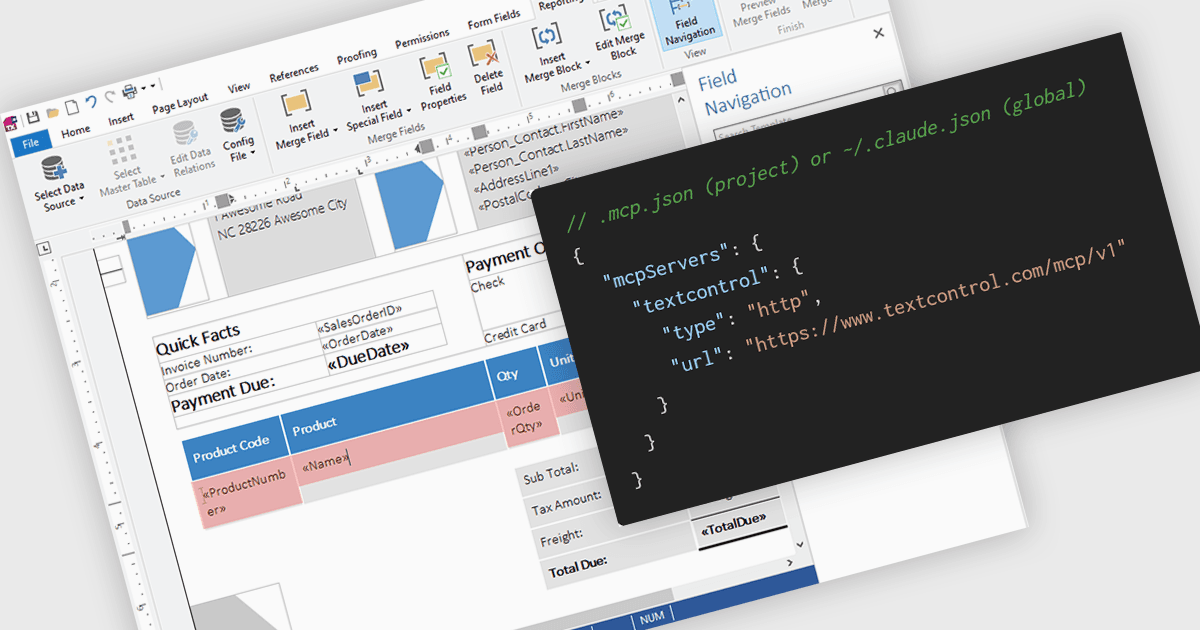Screen dimensions: 1200x630
Task: Close the Field Navigation panel
Action: pos(878,33)
